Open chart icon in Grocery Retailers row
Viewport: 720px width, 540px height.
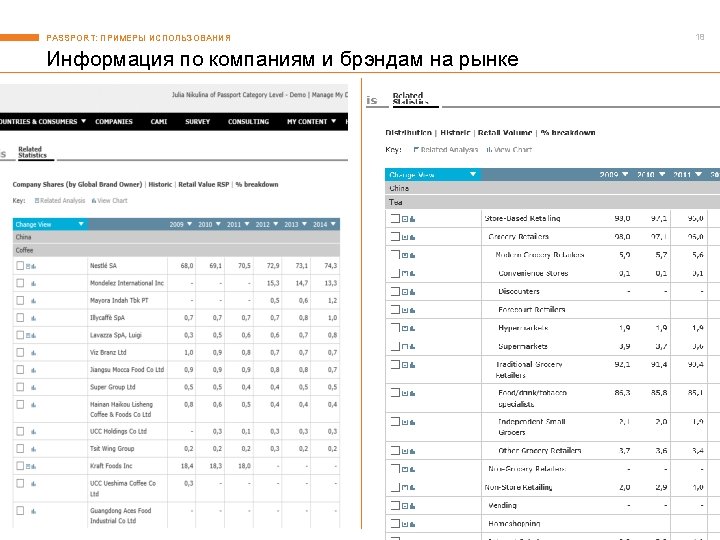point(412,237)
